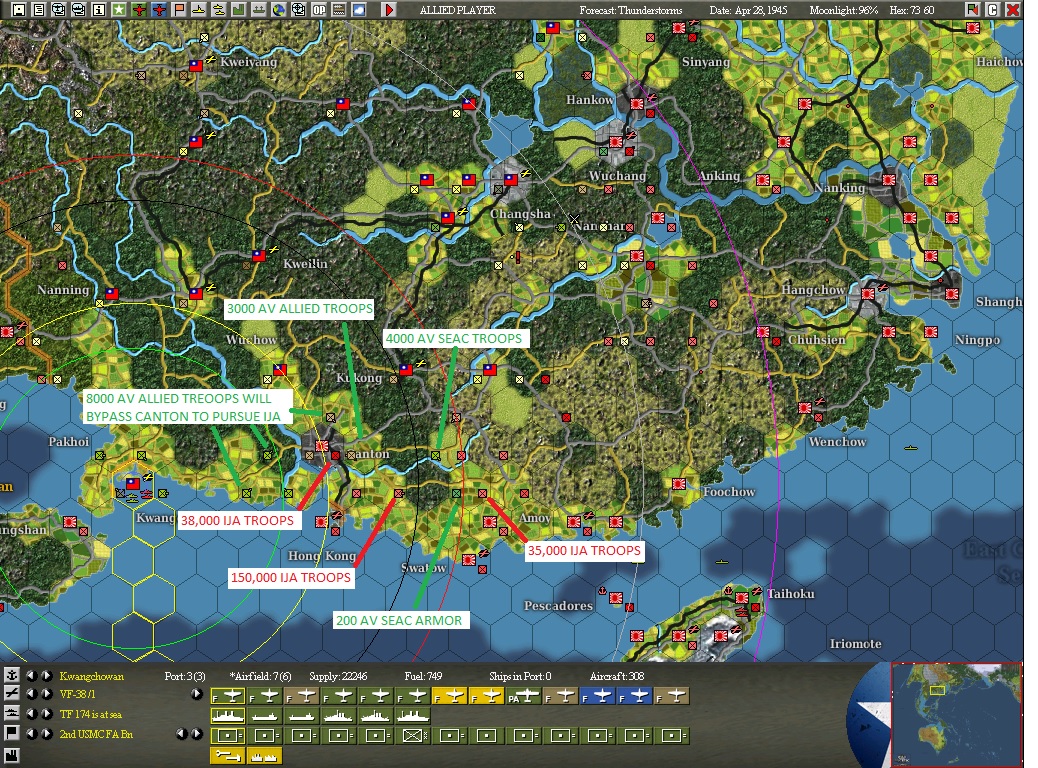This screenshot has height=768, width=1038.
Task: Click the single yellow ship toolbar icon
Action: coord(199,9)
